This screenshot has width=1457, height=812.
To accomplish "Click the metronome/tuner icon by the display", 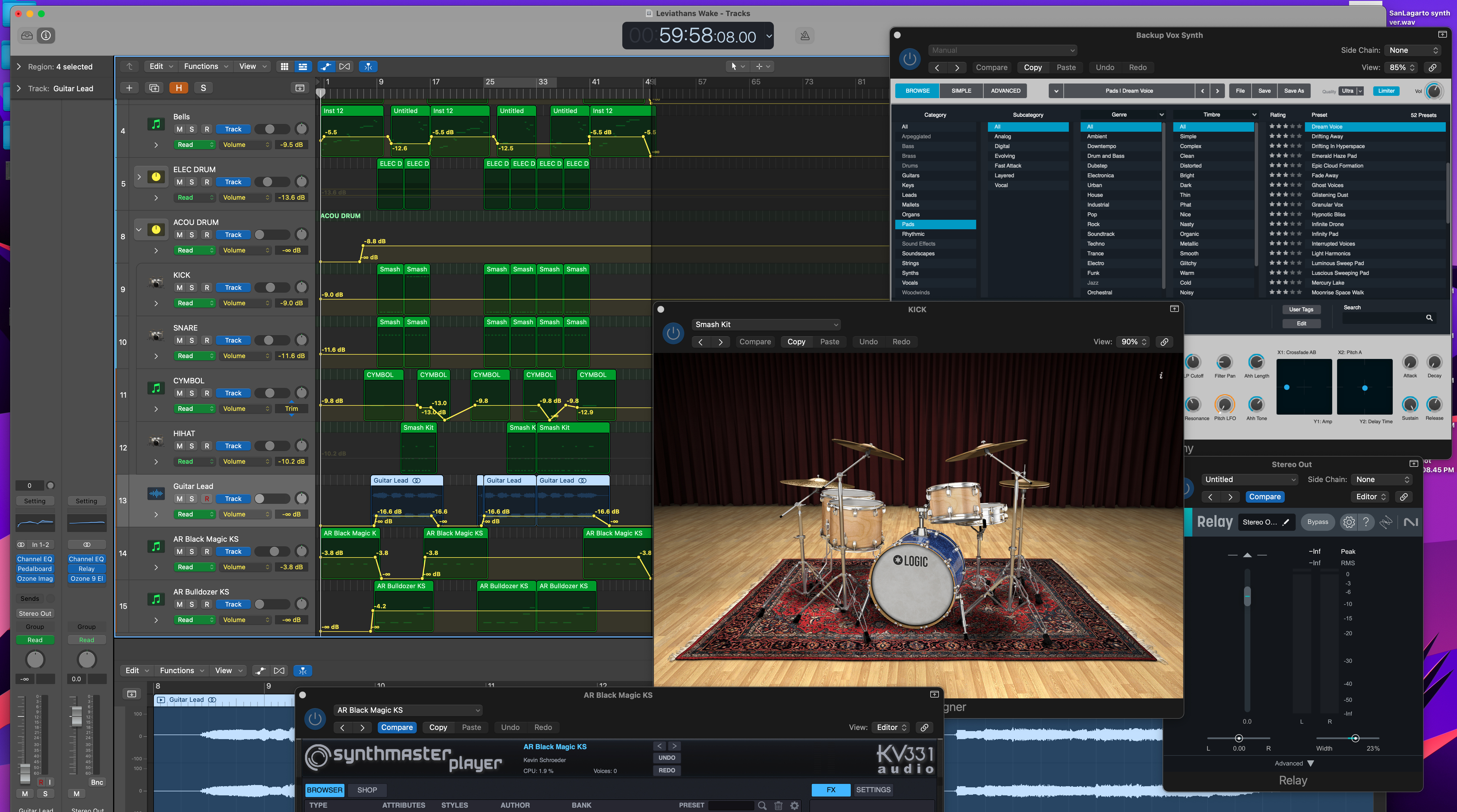I will [x=804, y=36].
